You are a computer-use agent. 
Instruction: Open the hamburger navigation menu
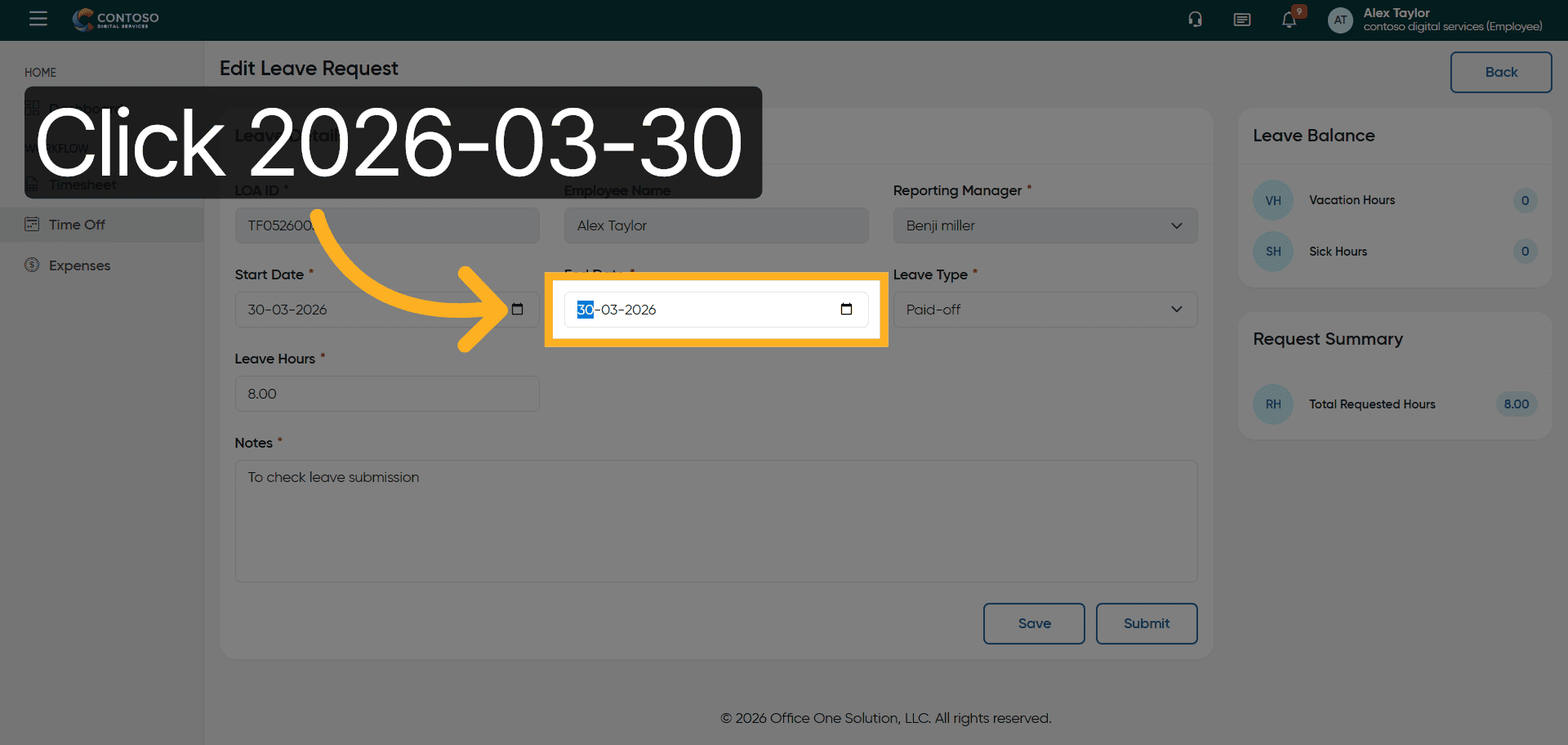38,19
